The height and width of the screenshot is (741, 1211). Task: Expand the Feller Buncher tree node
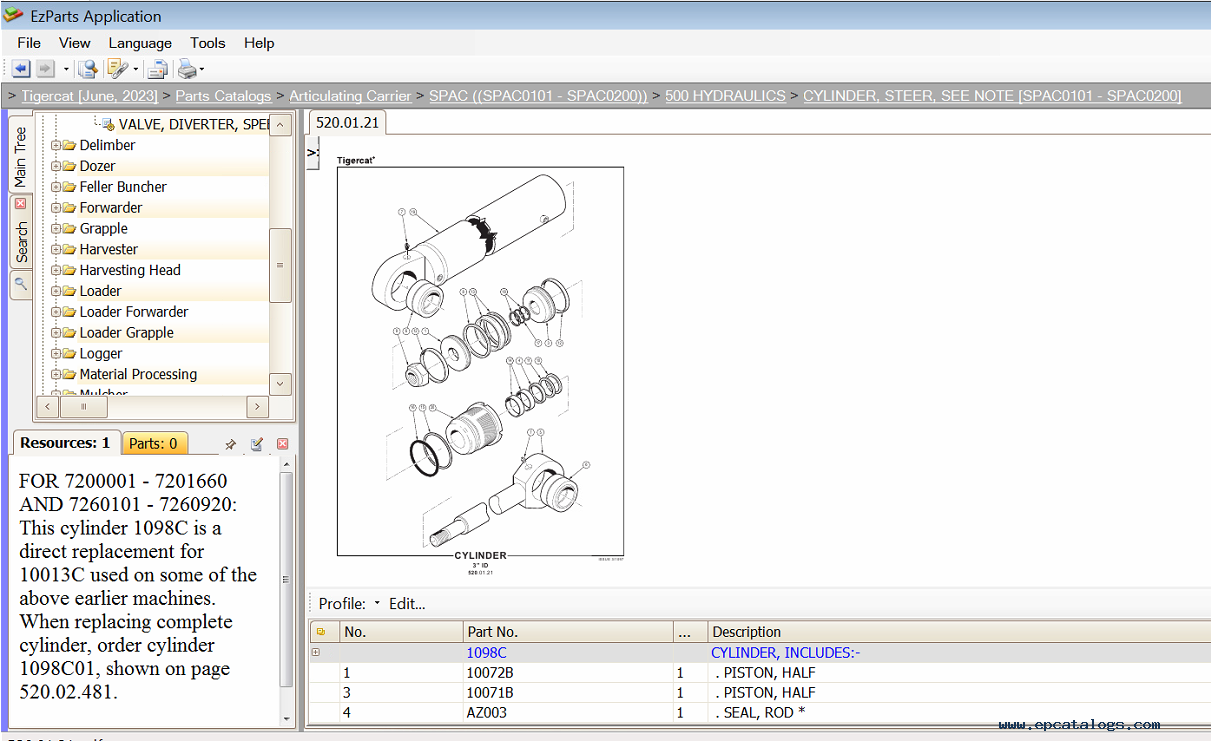point(56,187)
